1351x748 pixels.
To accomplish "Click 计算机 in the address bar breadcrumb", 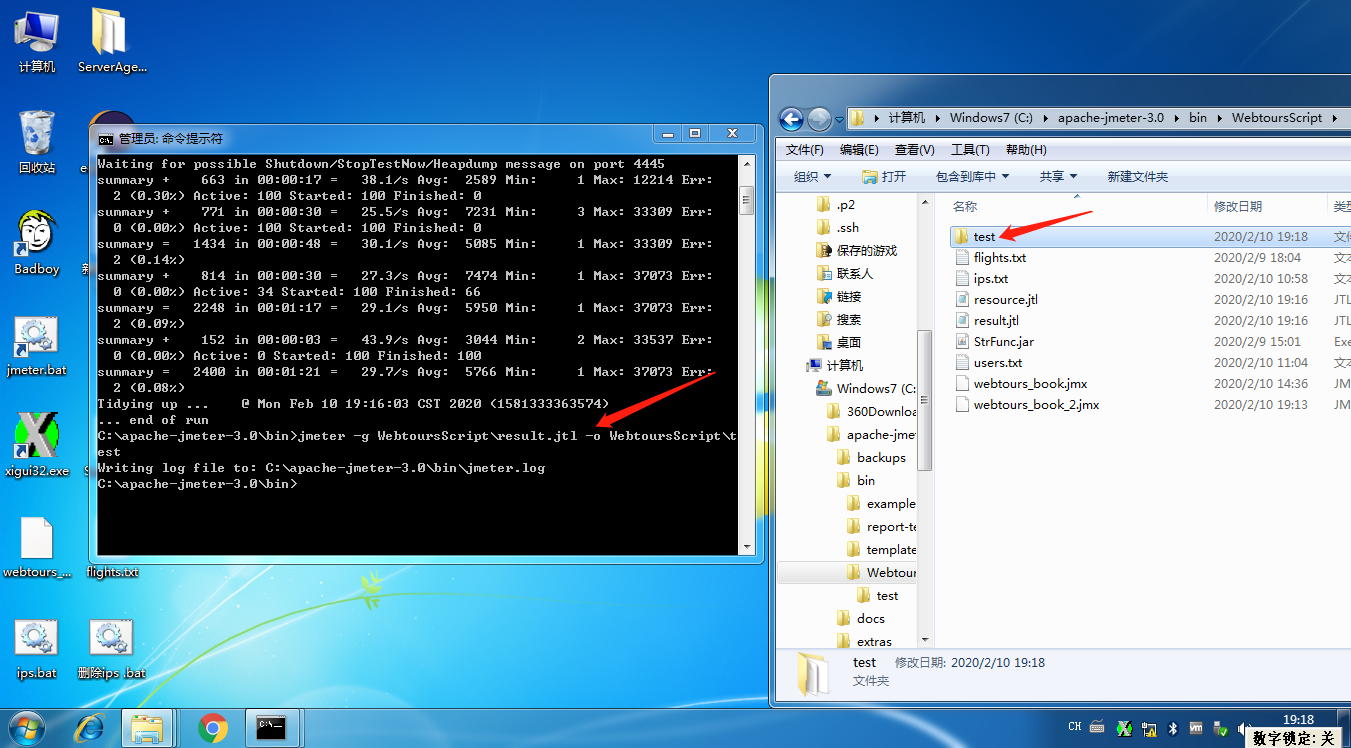I will (x=906, y=118).
